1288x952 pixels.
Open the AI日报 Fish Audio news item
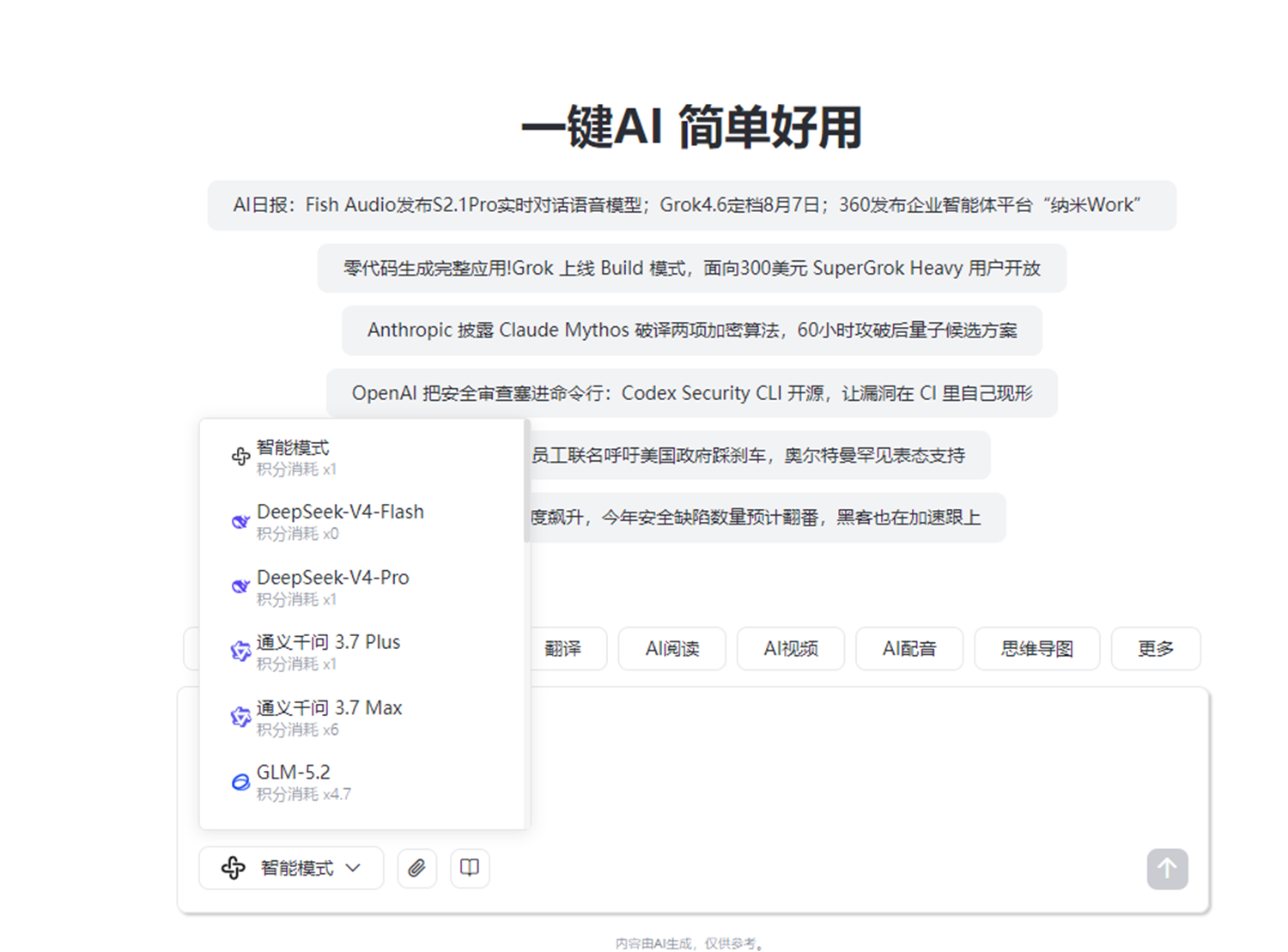click(x=692, y=205)
